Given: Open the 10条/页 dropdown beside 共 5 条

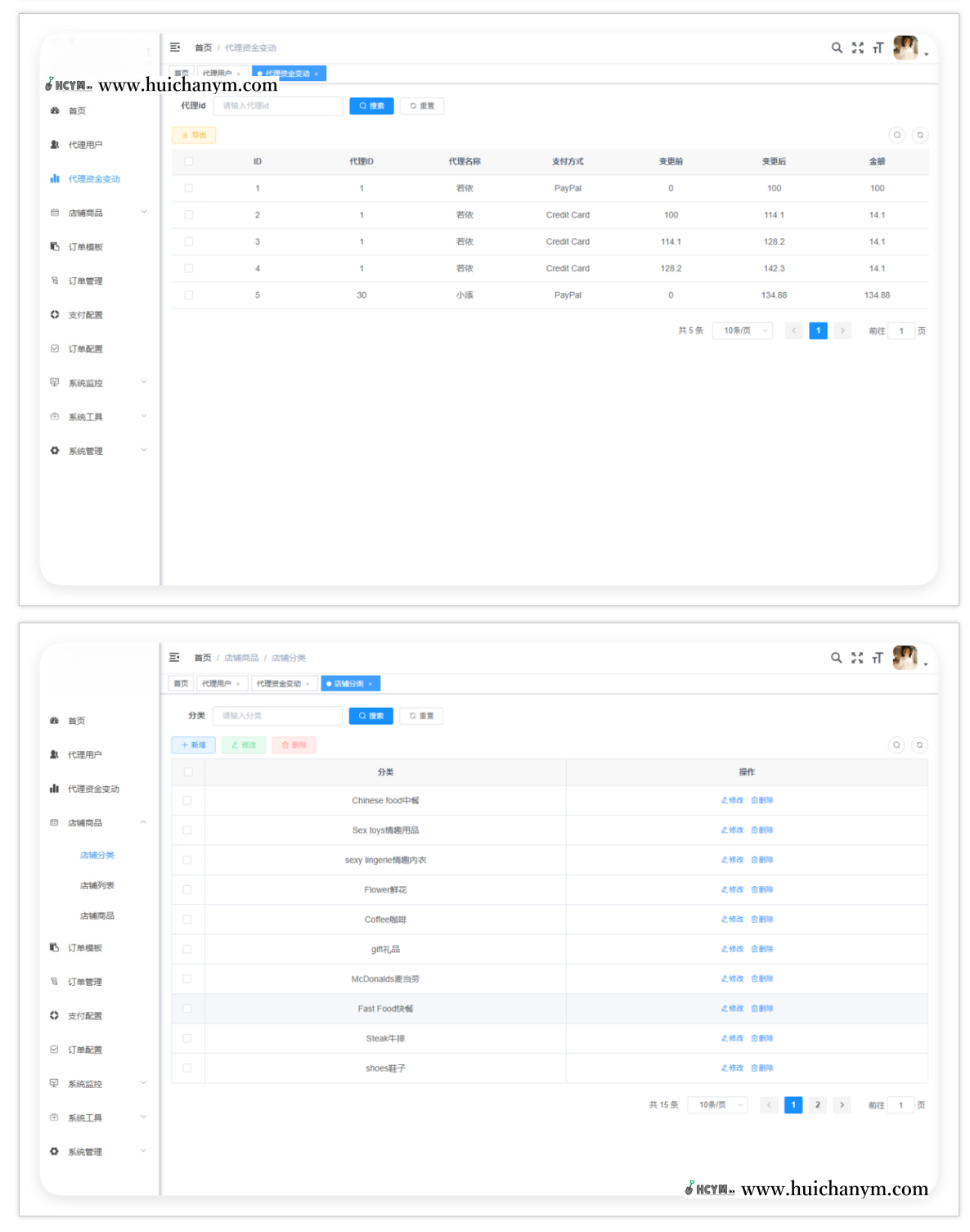Looking at the screenshot, I should click(743, 331).
